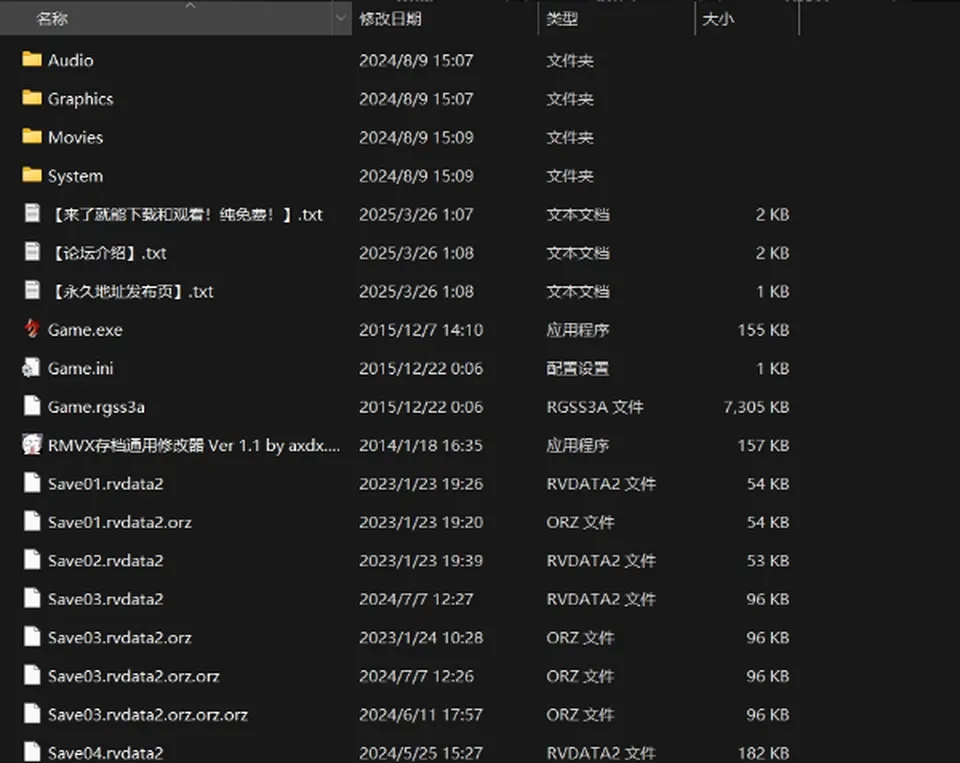Select the System folder icon
The height and width of the screenshot is (763, 960).
32,175
